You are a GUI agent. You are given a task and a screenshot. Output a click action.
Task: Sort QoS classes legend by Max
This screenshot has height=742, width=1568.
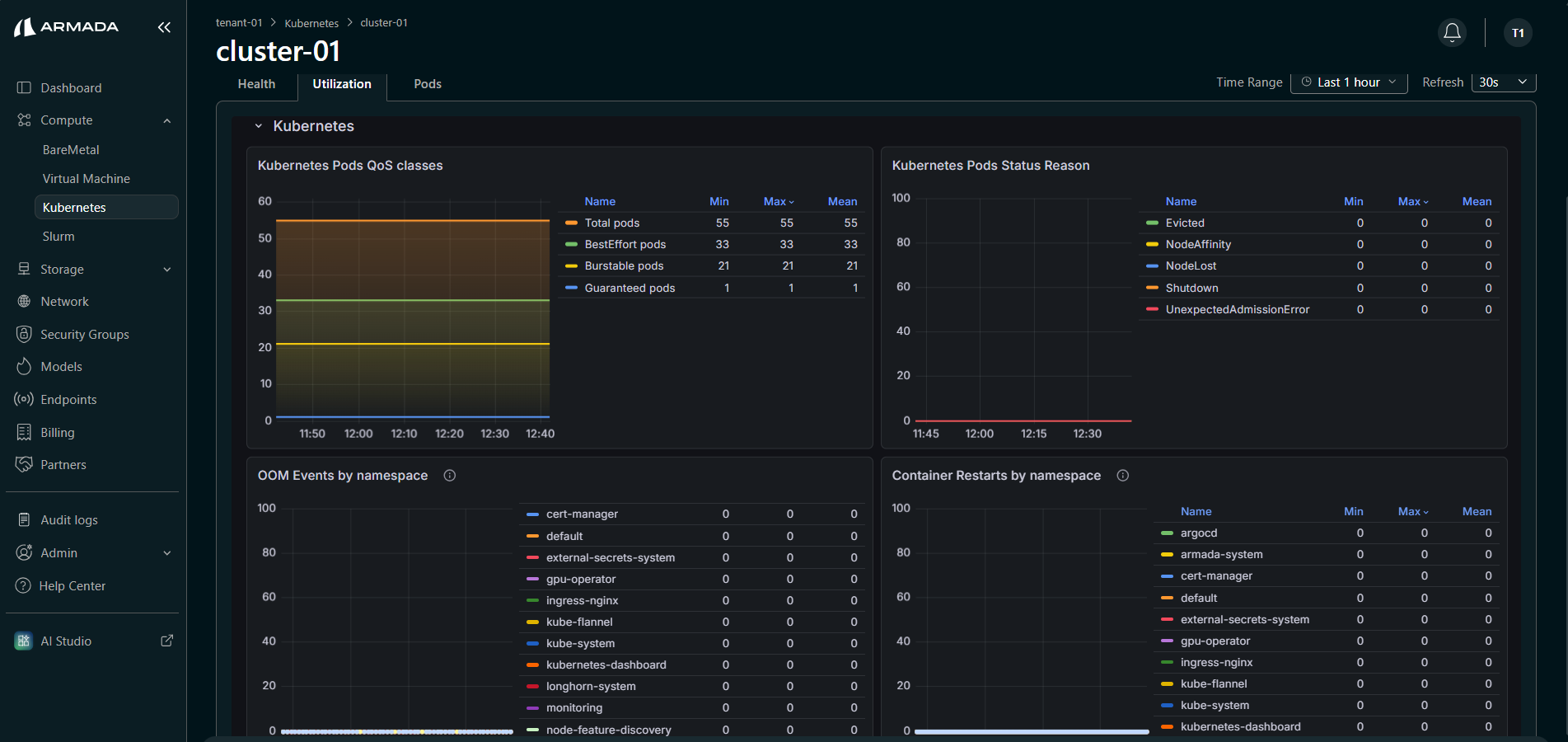pos(779,202)
